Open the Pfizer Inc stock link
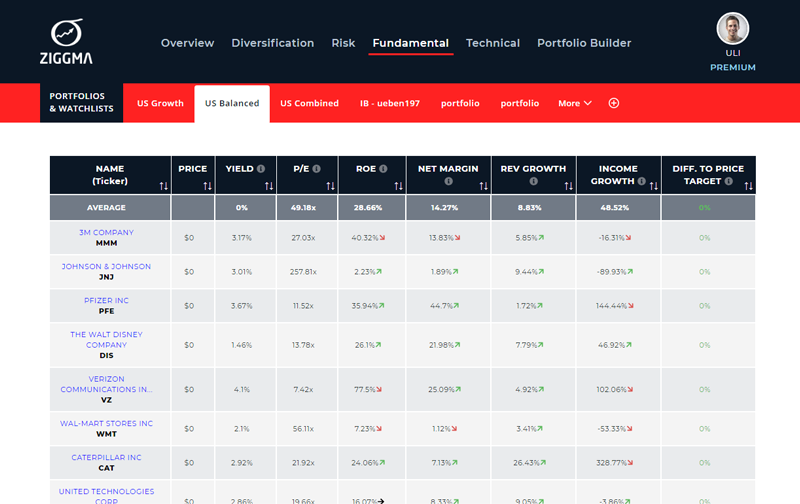This screenshot has width=800, height=504. pos(99,300)
